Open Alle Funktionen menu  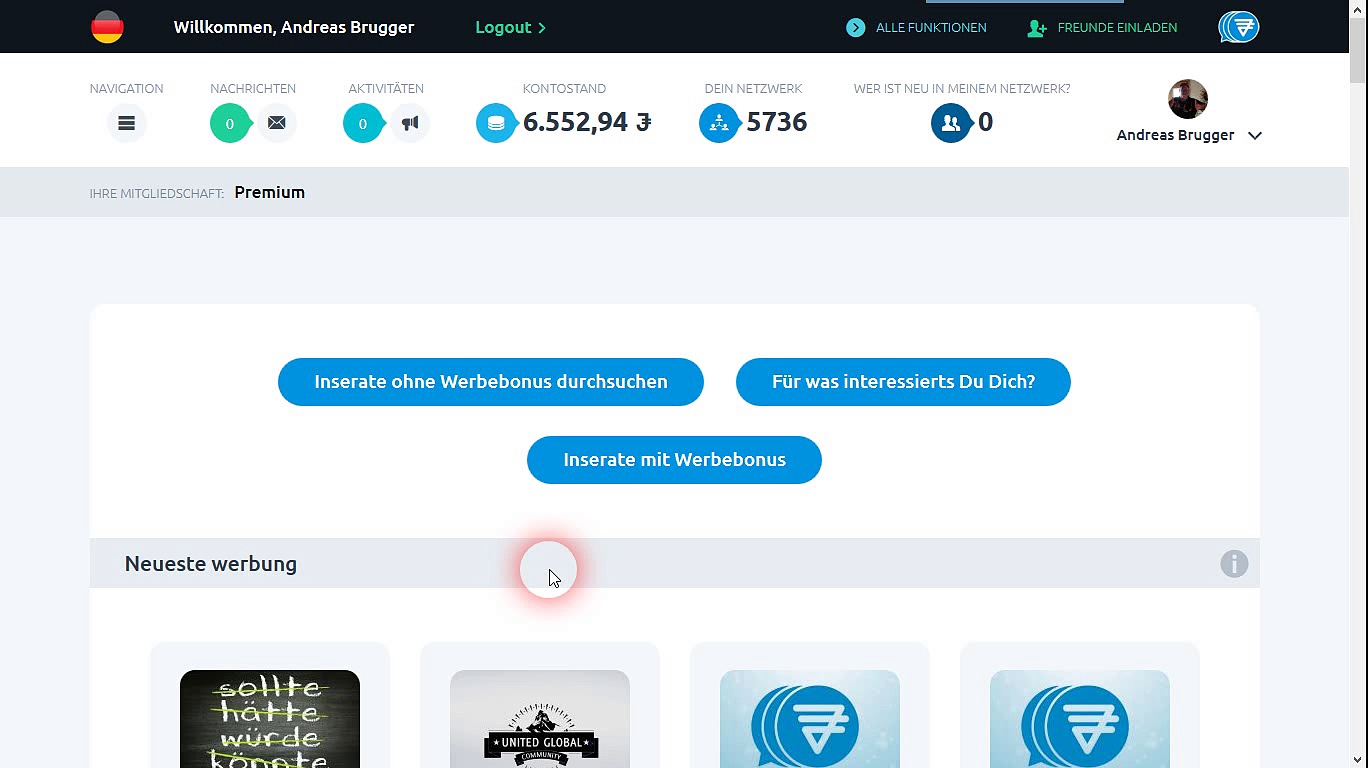917,28
